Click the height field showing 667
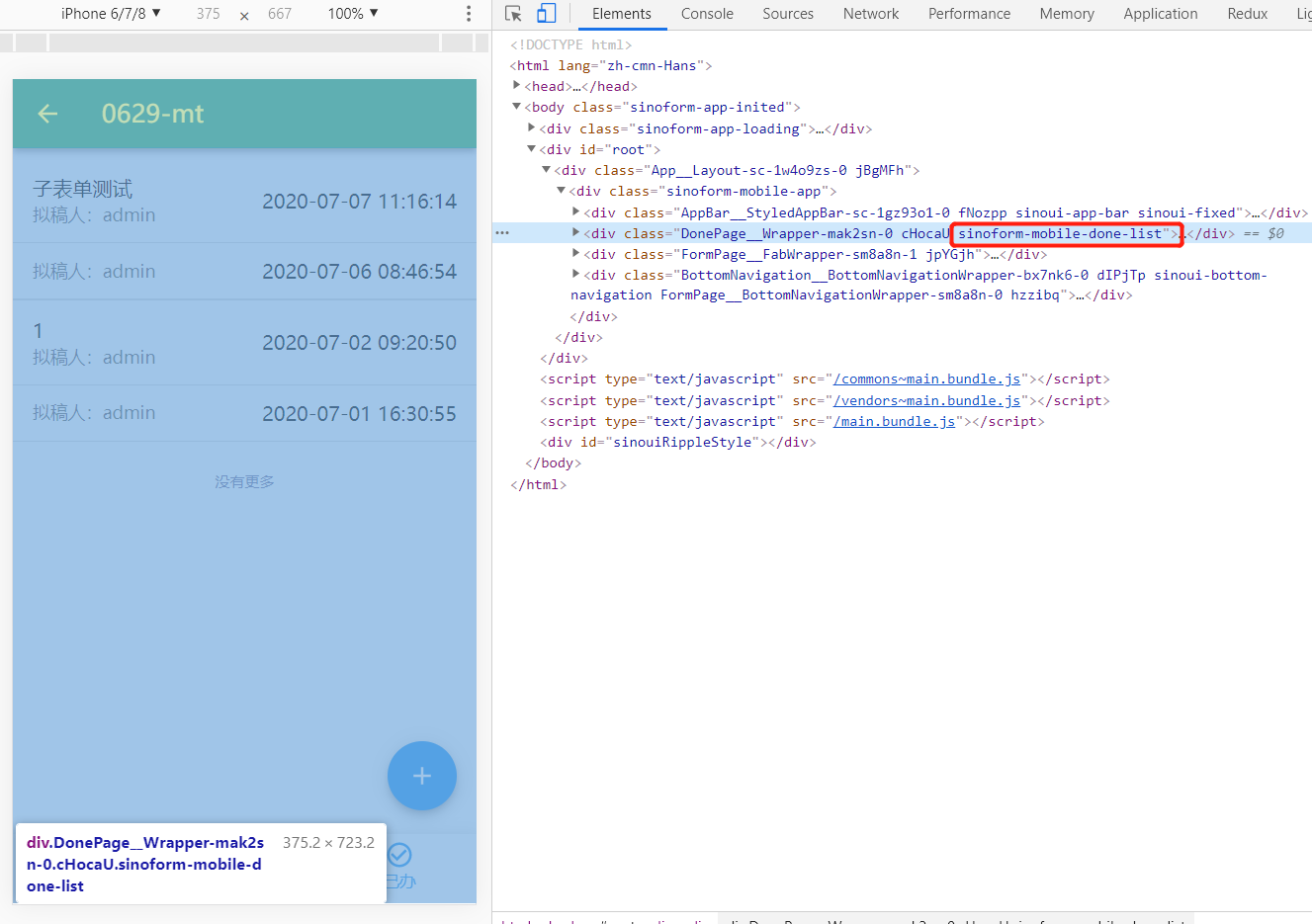1312x924 pixels. tap(280, 14)
